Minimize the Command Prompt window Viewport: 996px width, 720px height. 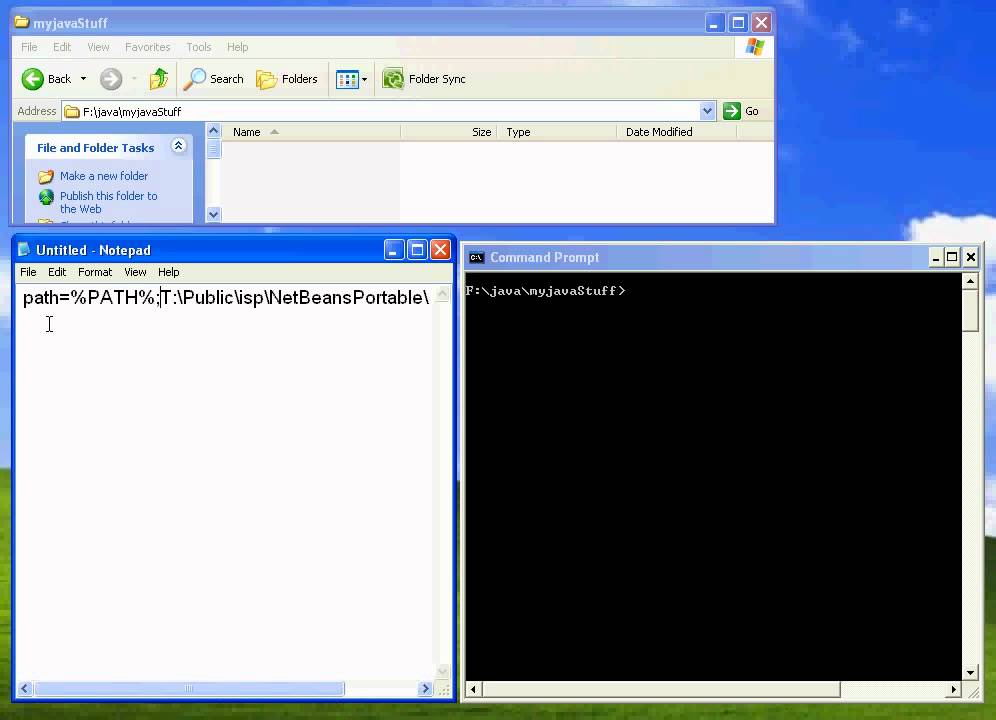click(936, 257)
